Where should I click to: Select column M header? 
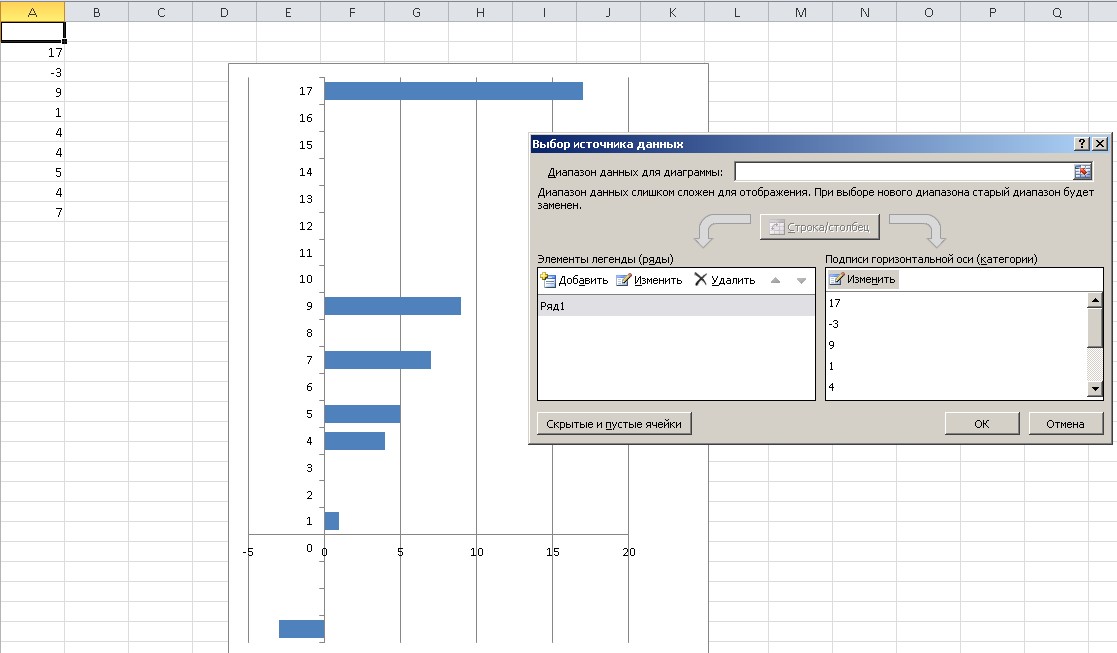tap(801, 12)
